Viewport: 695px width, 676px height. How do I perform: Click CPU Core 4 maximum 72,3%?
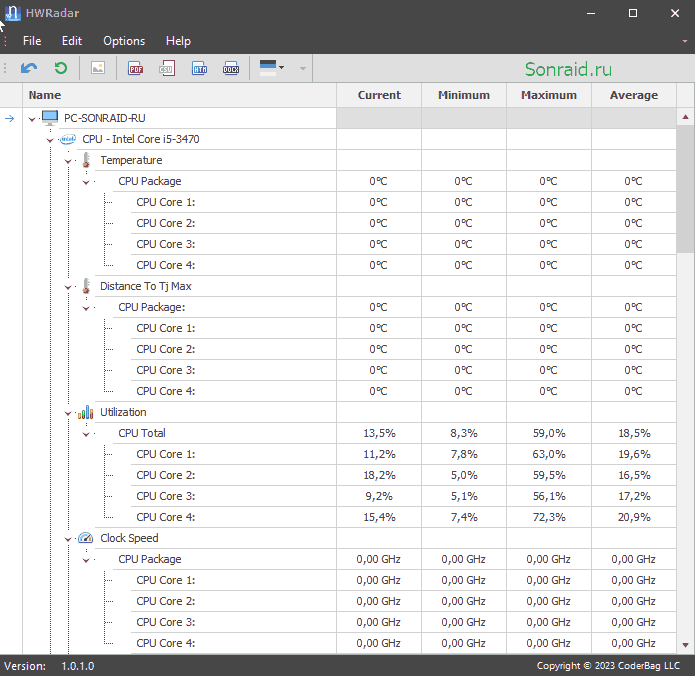[x=549, y=517]
